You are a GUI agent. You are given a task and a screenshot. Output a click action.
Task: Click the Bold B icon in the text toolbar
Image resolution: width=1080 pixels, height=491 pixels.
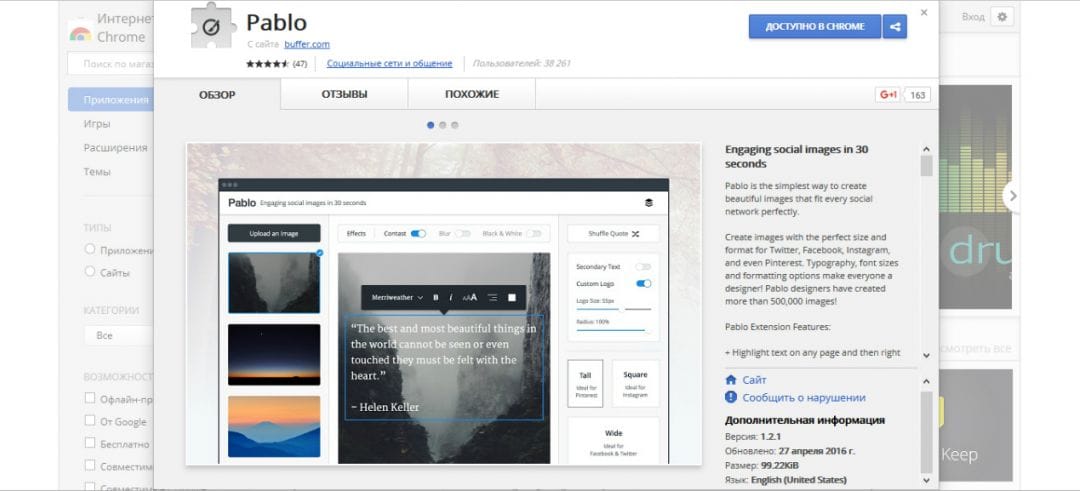tap(436, 297)
